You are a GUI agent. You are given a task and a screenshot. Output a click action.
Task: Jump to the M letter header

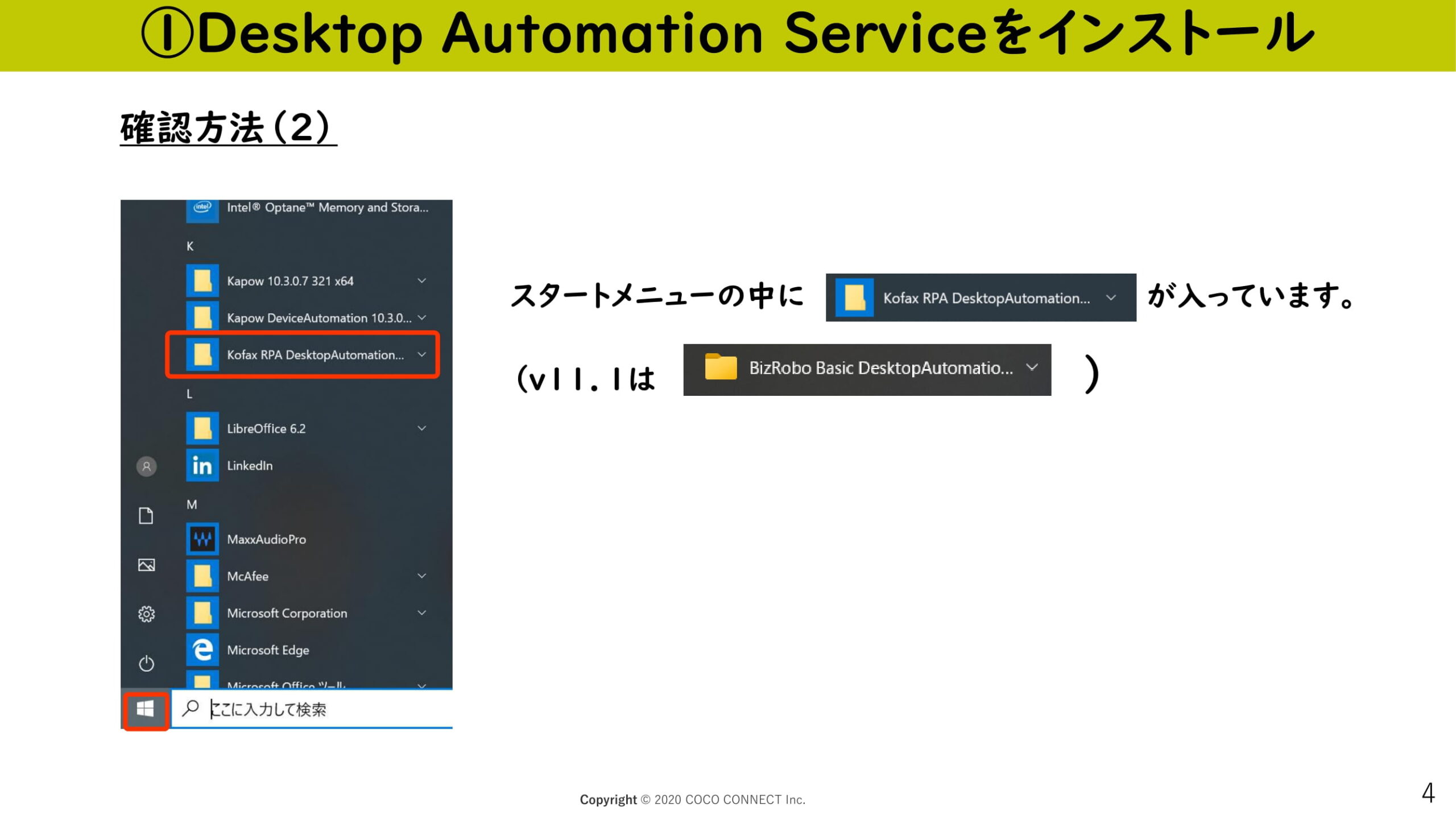(192, 504)
